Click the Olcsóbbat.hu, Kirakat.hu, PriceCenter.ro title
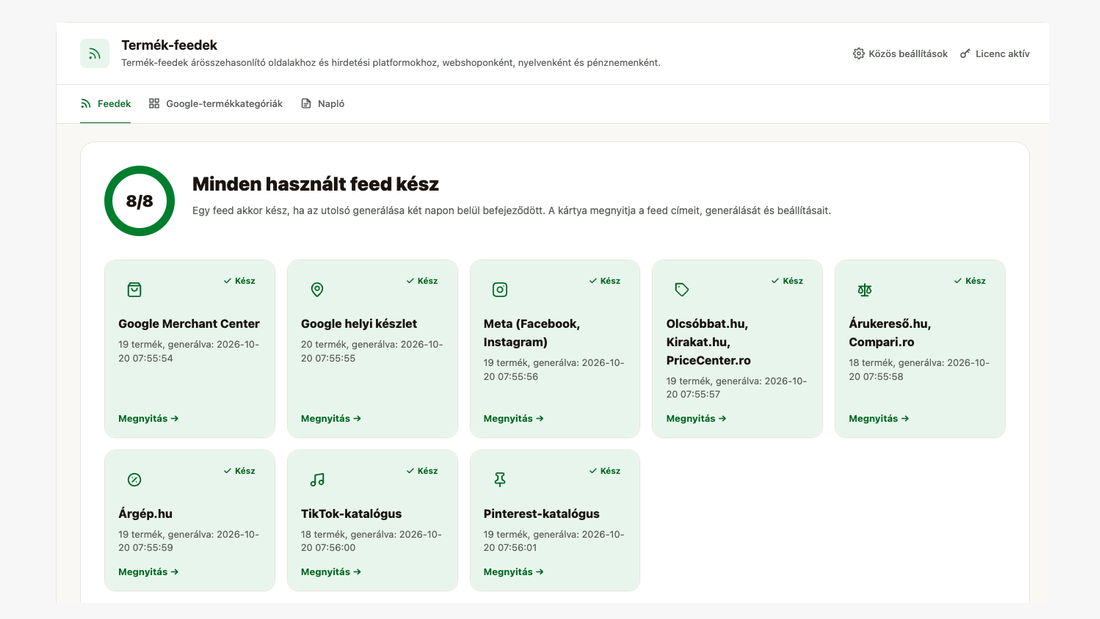The height and width of the screenshot is (619, 1100). pyautogui.click(x=709, y=342)
